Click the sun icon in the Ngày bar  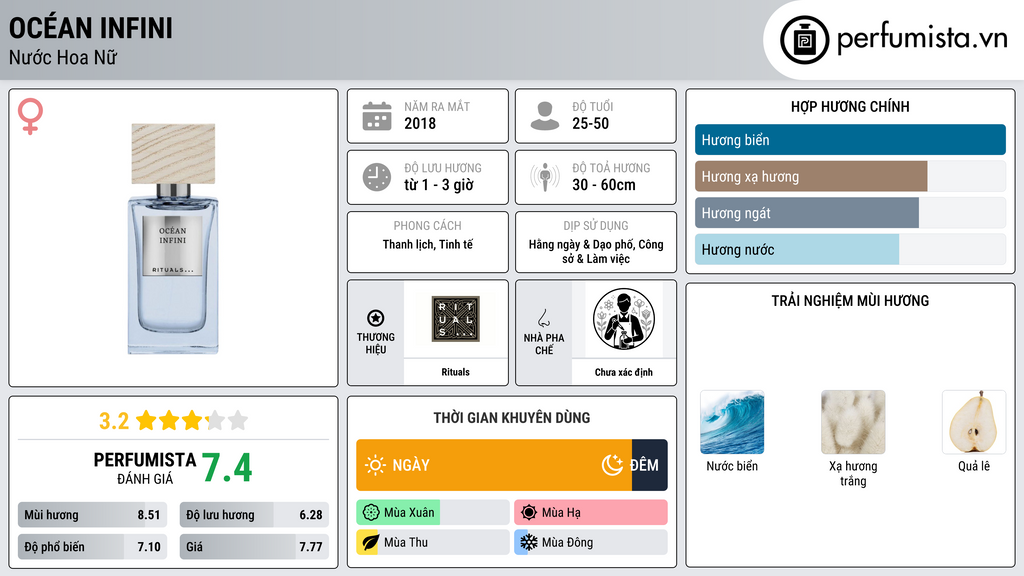coord(376,465)
